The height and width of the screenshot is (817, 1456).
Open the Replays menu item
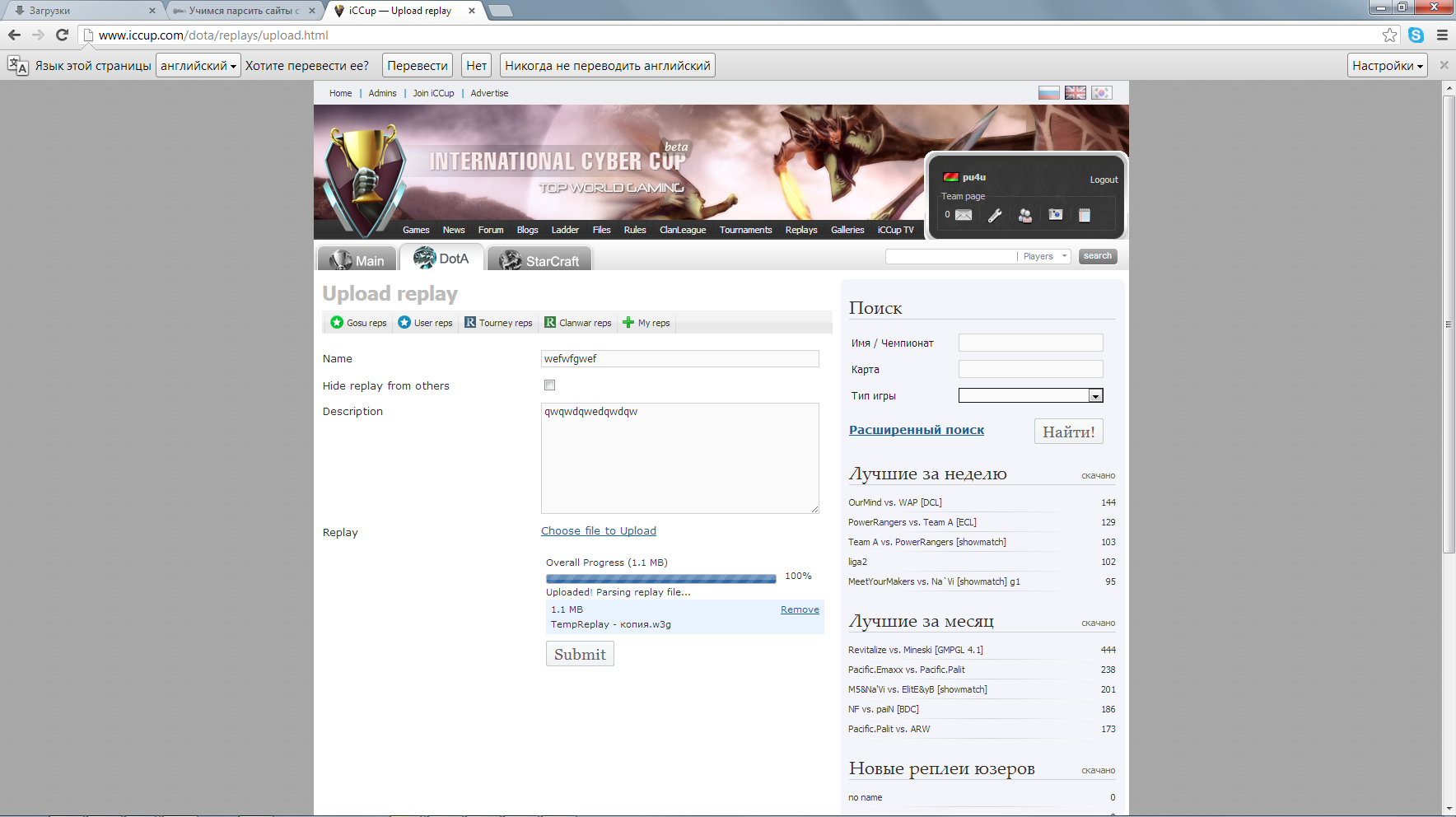point(801,230)
